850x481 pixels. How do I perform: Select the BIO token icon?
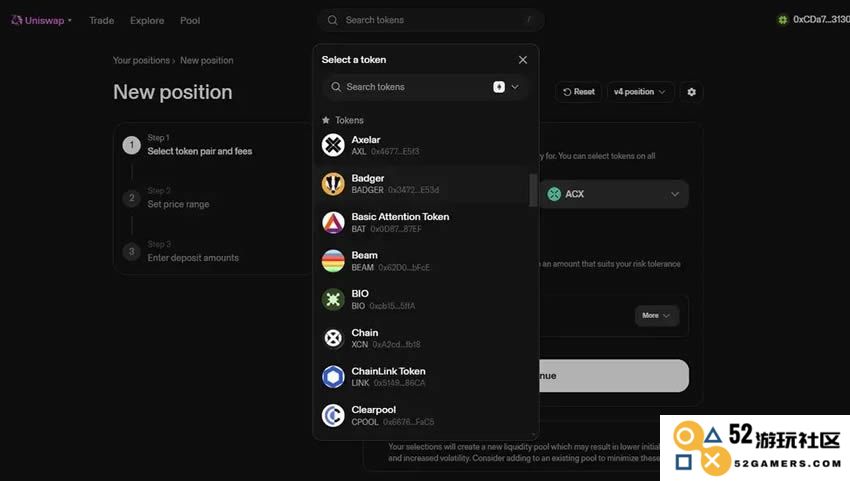click(333, 299)
